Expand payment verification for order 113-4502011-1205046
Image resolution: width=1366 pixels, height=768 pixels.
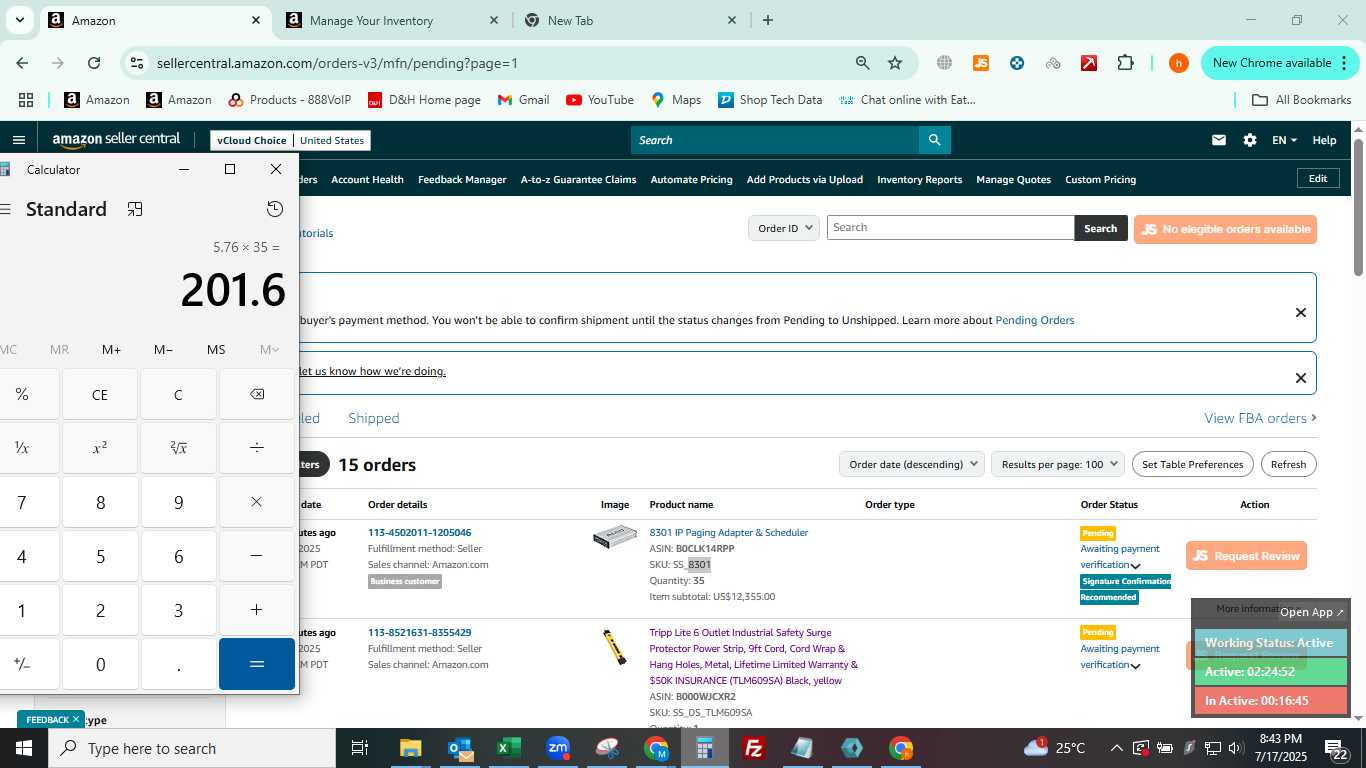[x=1135, y=566]
